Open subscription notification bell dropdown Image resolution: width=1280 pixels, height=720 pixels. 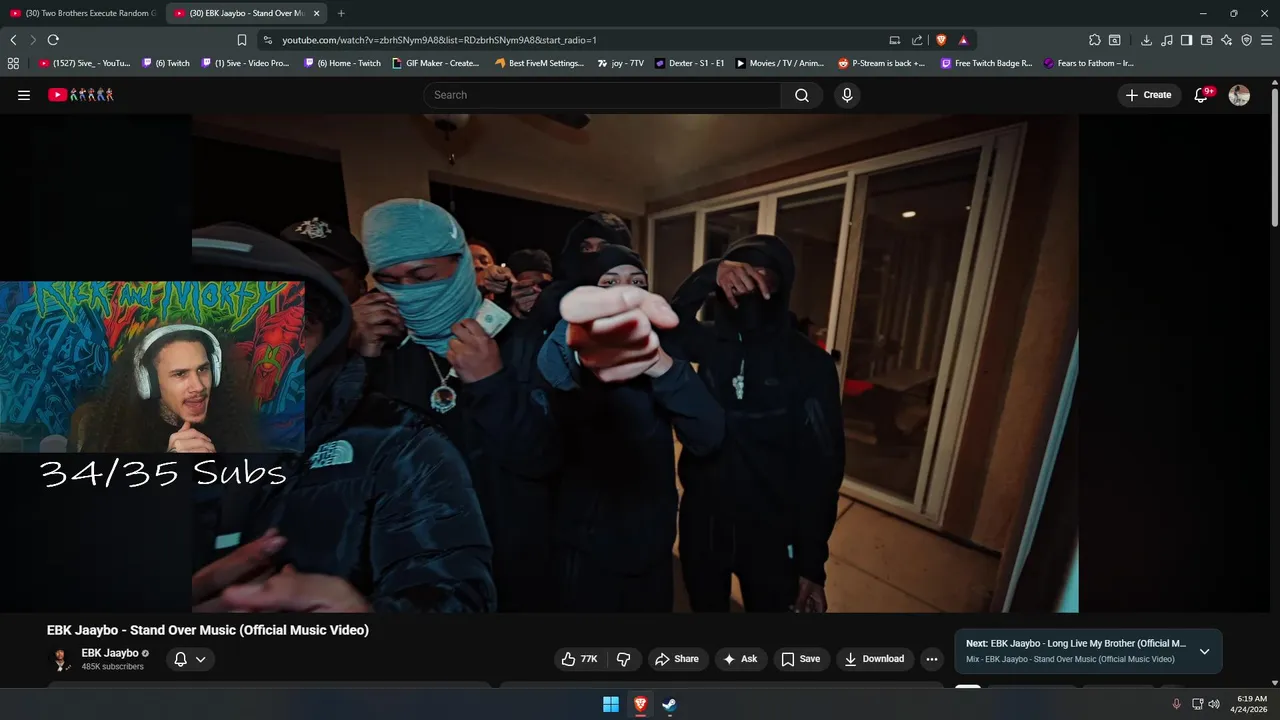click(x=190, y=659)
